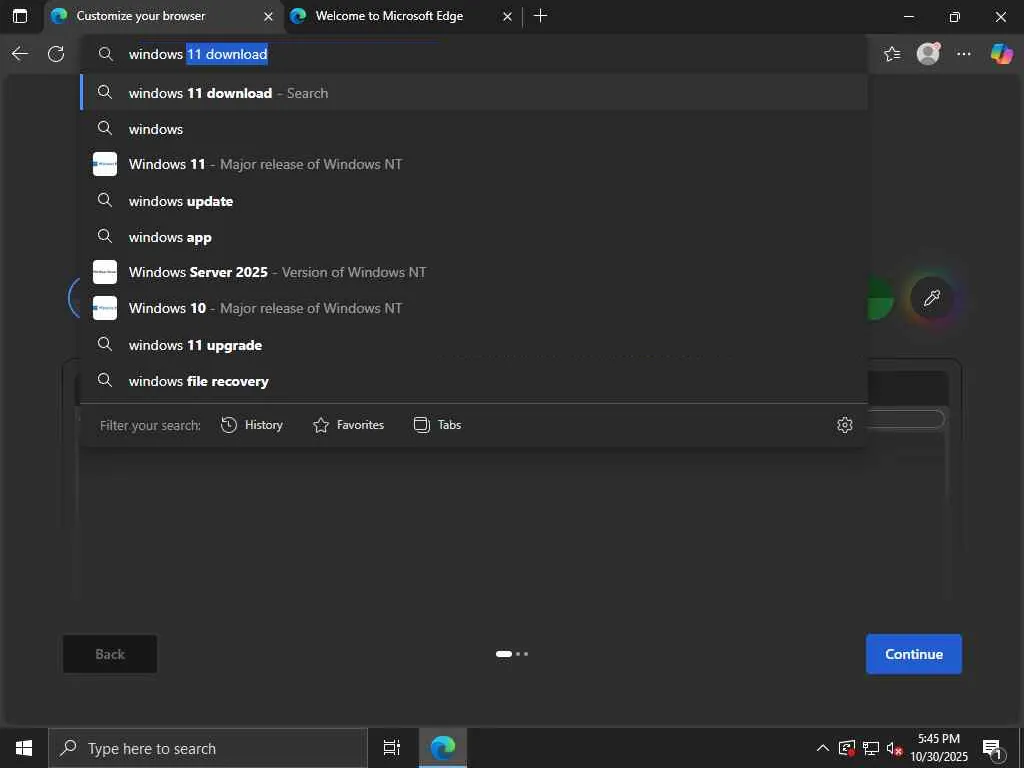This screenshot has width=1024, height=768.
Task: Open the network status tray icon
Action: click(x=871, y=748)
